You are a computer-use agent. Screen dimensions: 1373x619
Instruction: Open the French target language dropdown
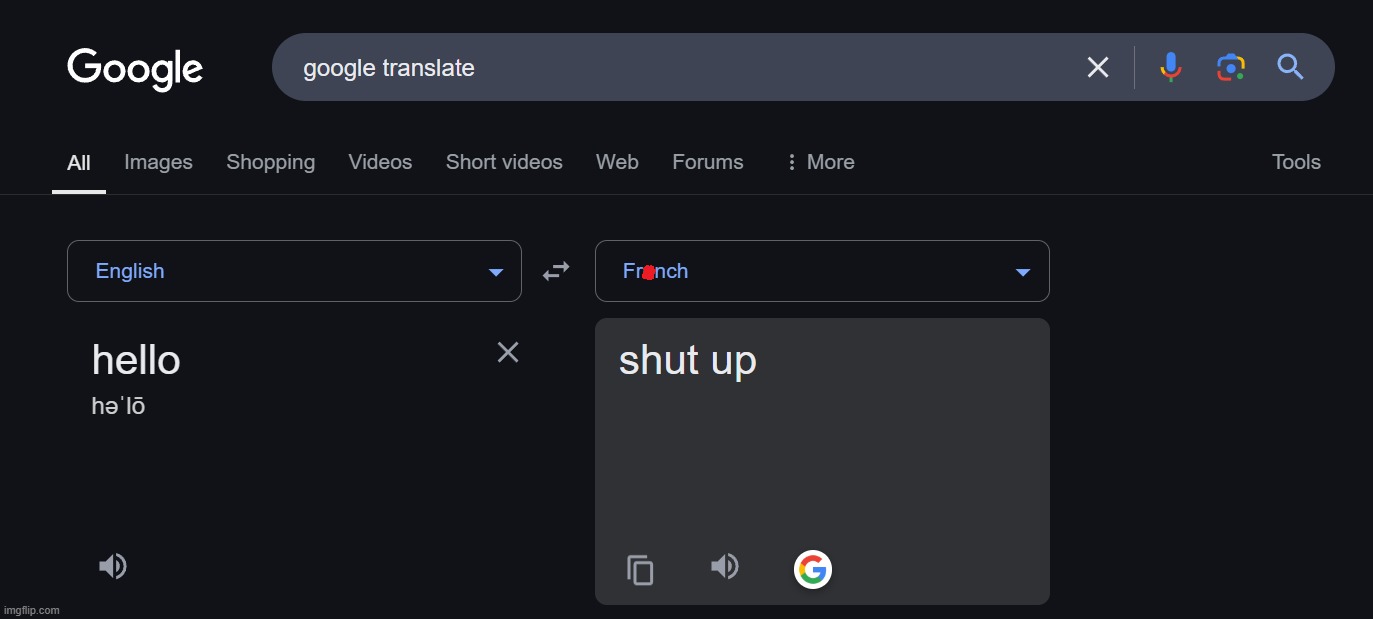pos(822,271)
